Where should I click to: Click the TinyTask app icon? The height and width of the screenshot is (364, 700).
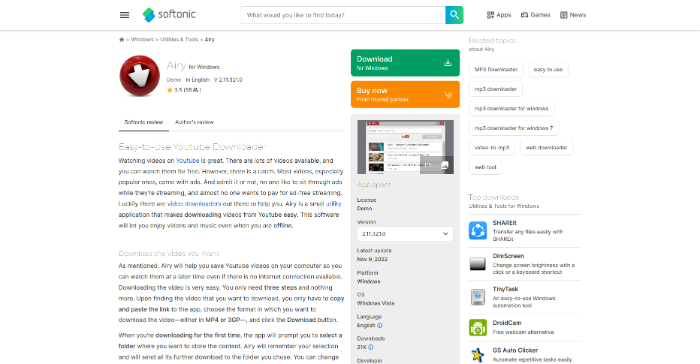pos(478,297)
